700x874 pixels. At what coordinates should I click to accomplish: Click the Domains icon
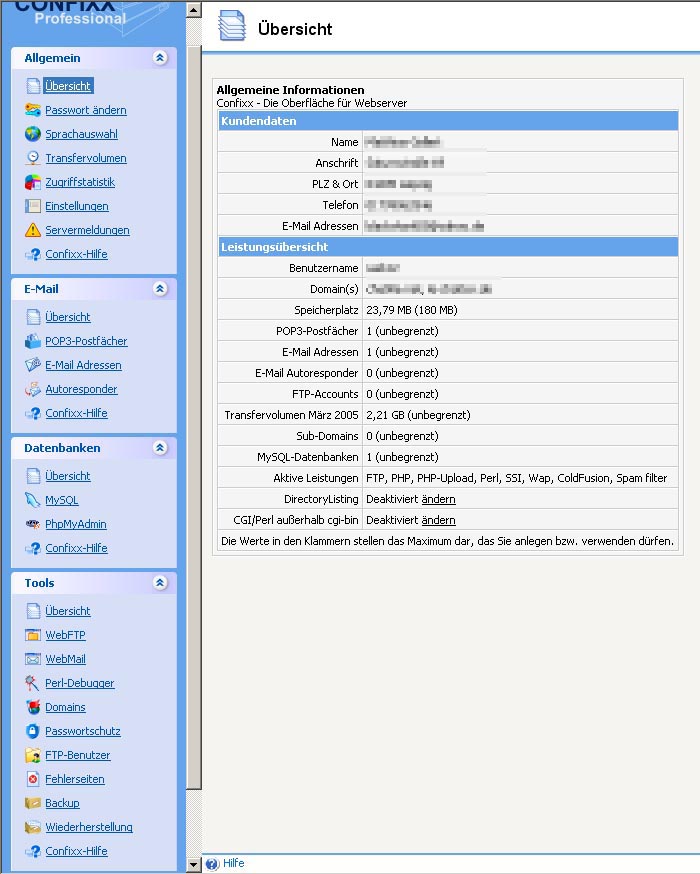click(33, 707)
